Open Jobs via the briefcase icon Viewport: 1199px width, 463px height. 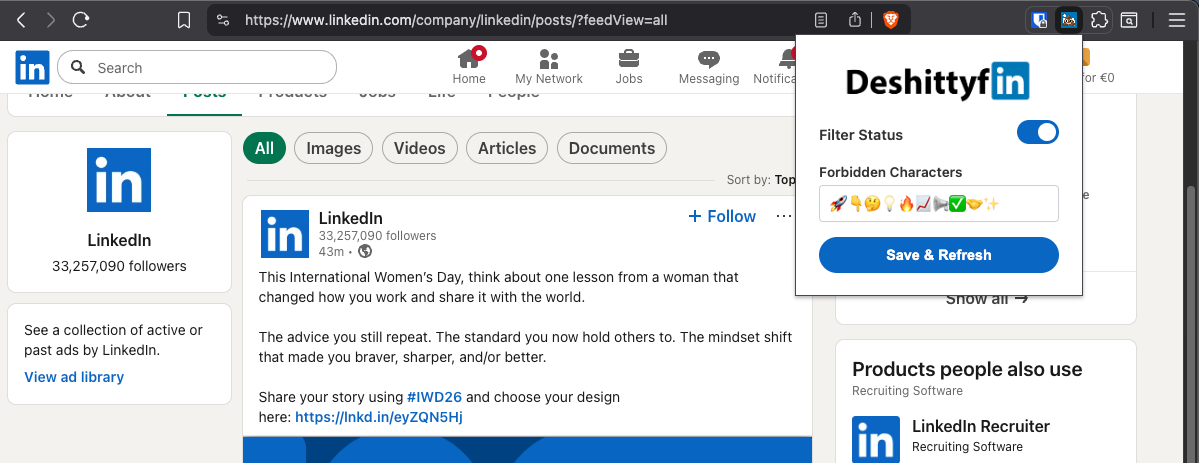coord(629,66)
